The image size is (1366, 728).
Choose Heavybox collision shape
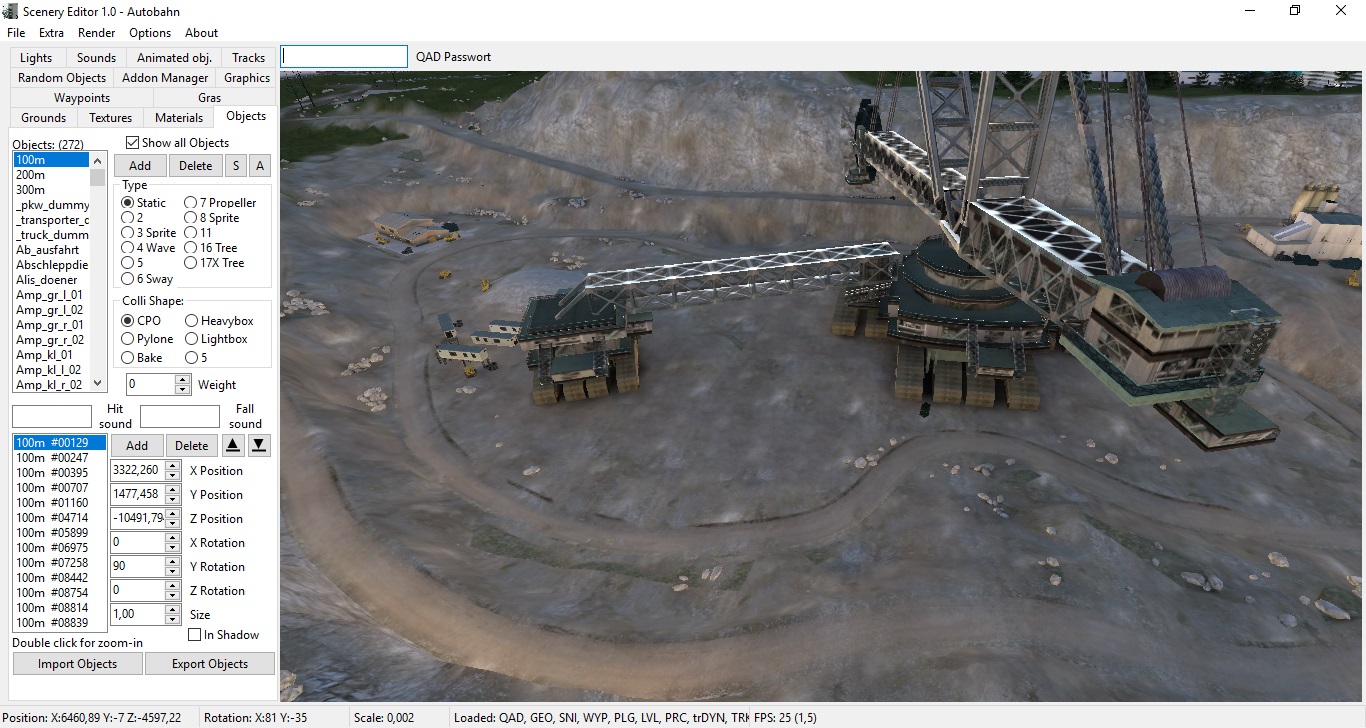coord(191,321)
